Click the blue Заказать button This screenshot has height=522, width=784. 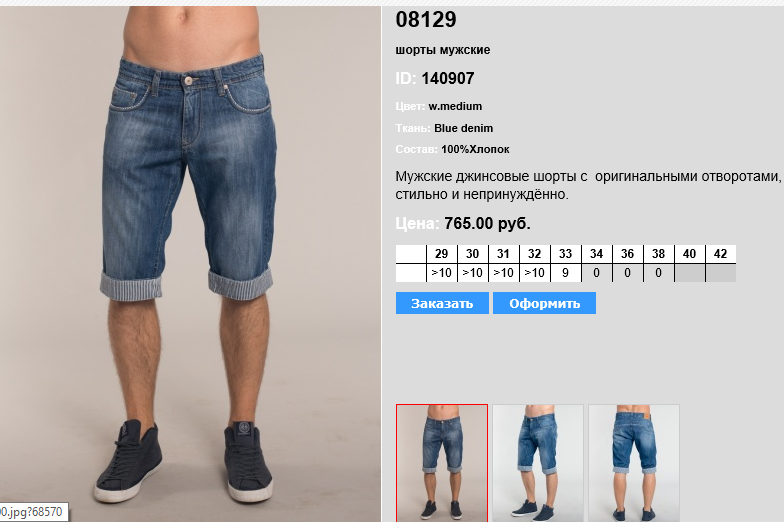click(x=442, y=303)
